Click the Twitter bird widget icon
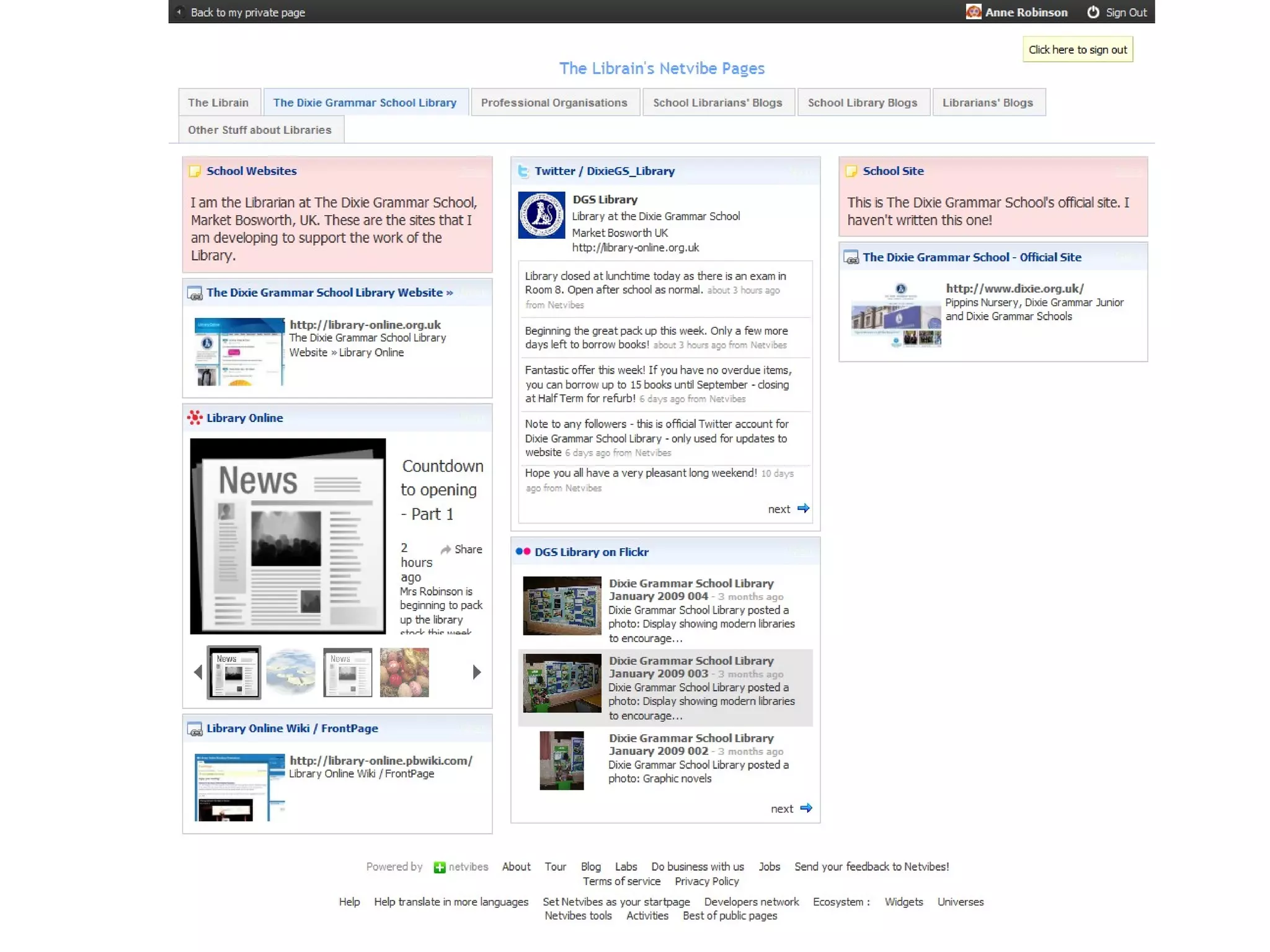 pos(523,171)
